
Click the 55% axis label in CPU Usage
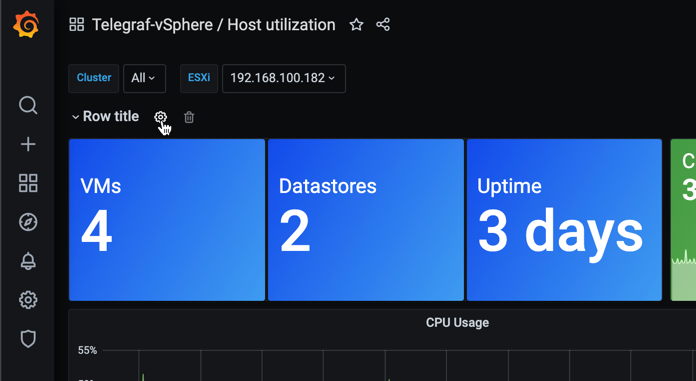coord(87,350)
